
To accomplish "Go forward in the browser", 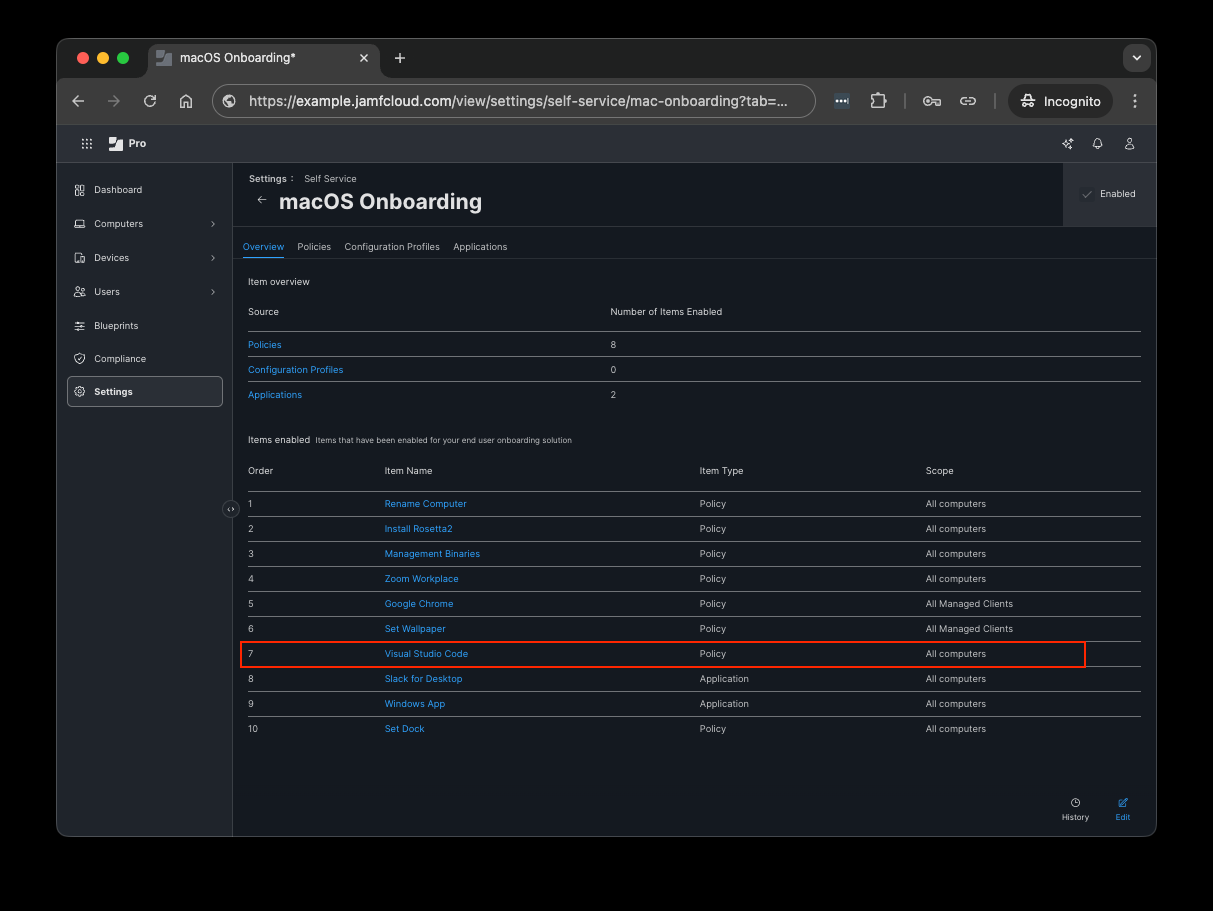I will point(114,101).
